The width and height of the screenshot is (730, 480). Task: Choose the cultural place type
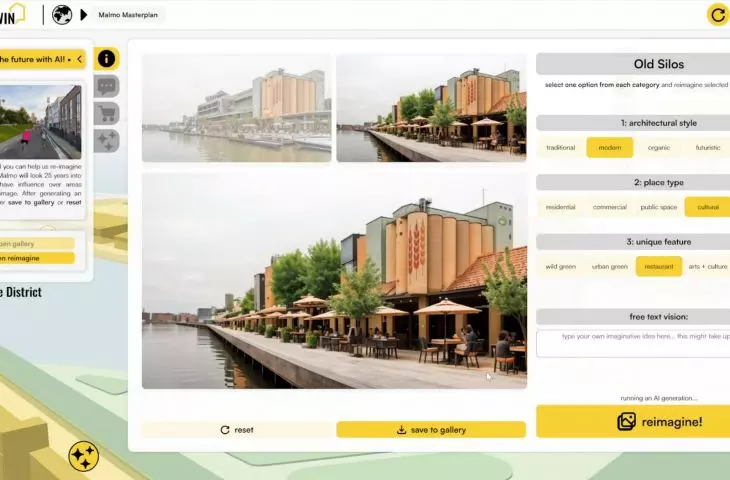pyautogui.click(x=707, y=207)
